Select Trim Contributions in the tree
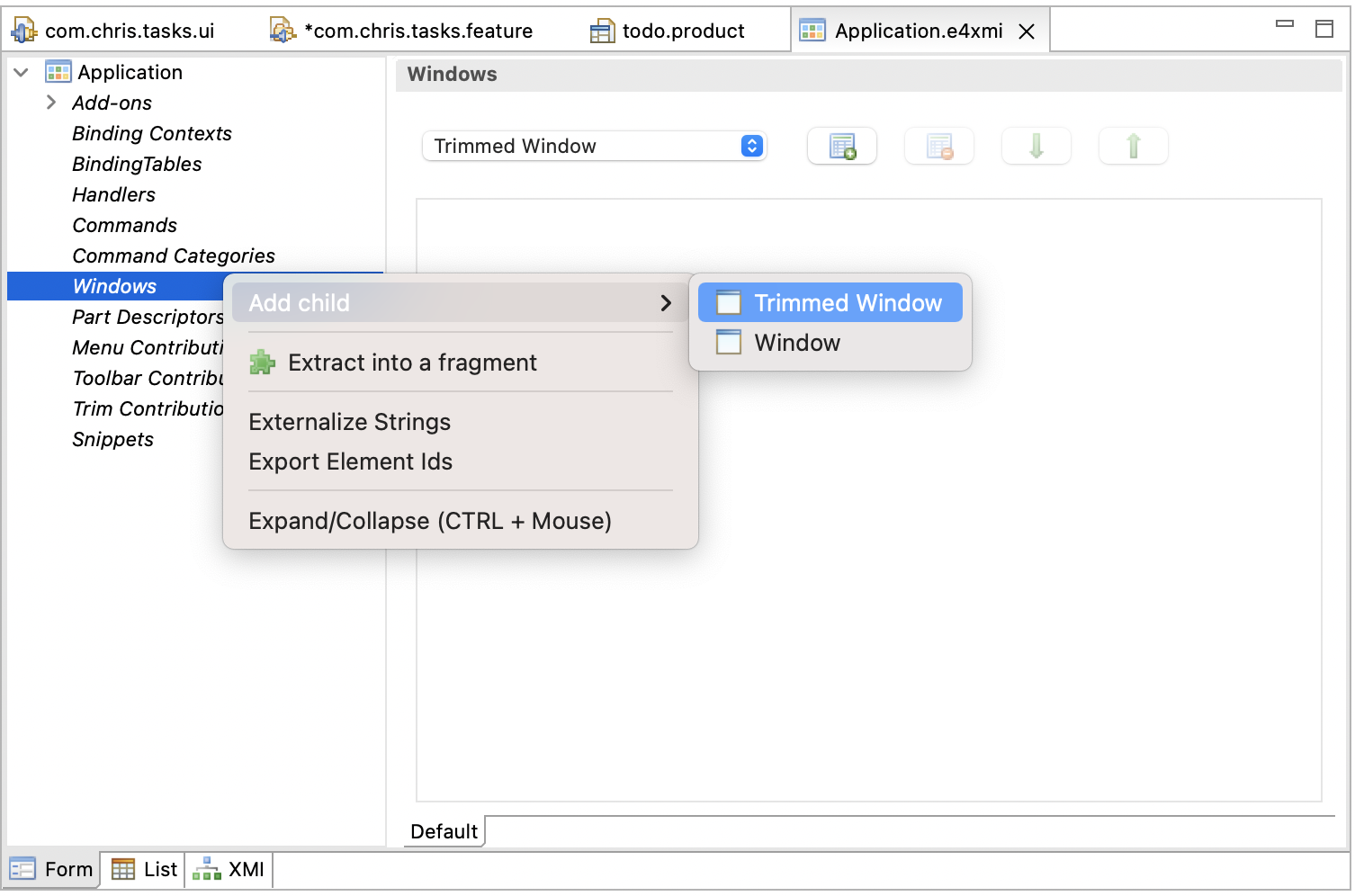The image size is (1355, 896). pos(148,408)
